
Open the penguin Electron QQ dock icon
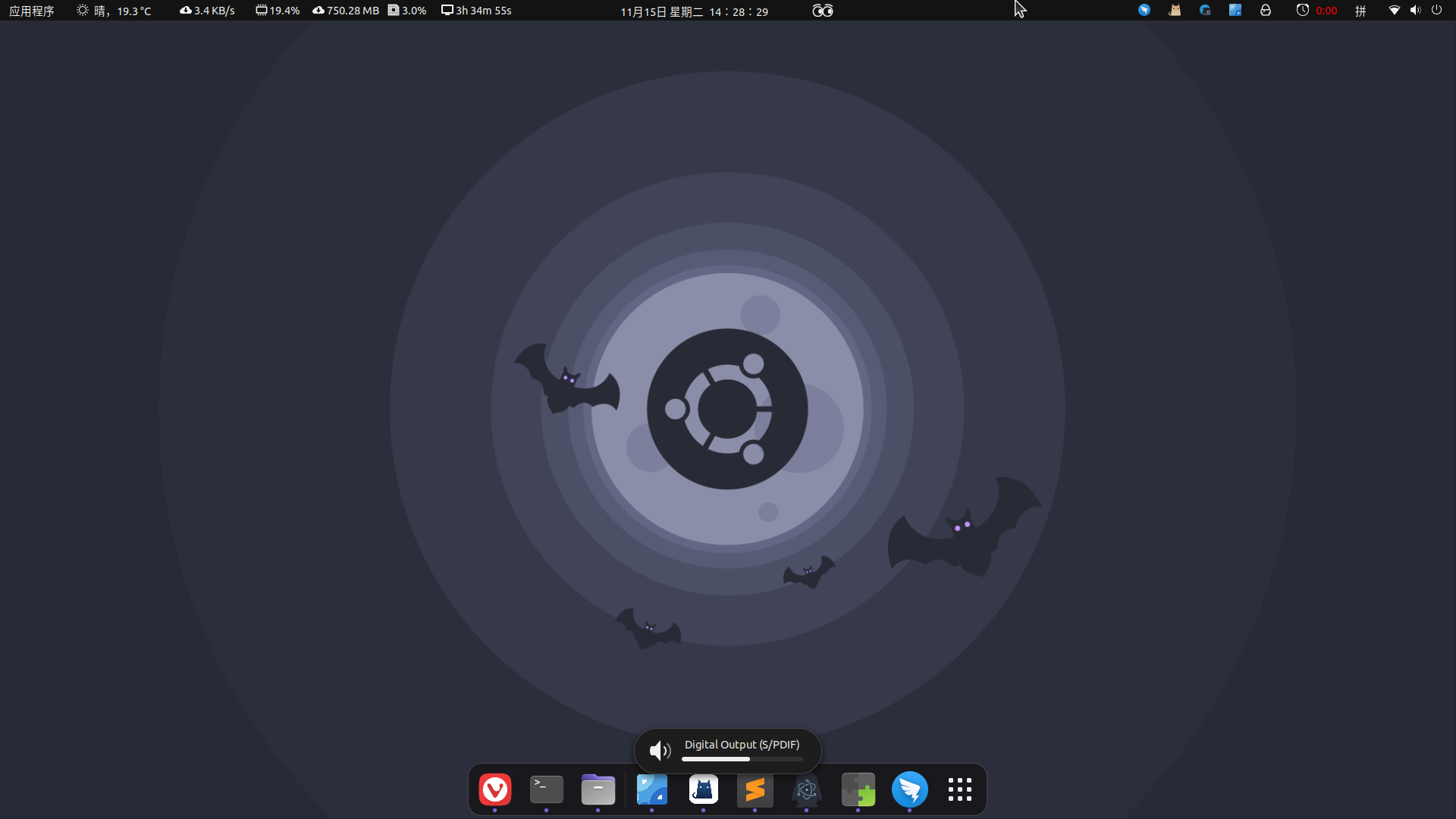pyautogui.click(x=806, y=789)
